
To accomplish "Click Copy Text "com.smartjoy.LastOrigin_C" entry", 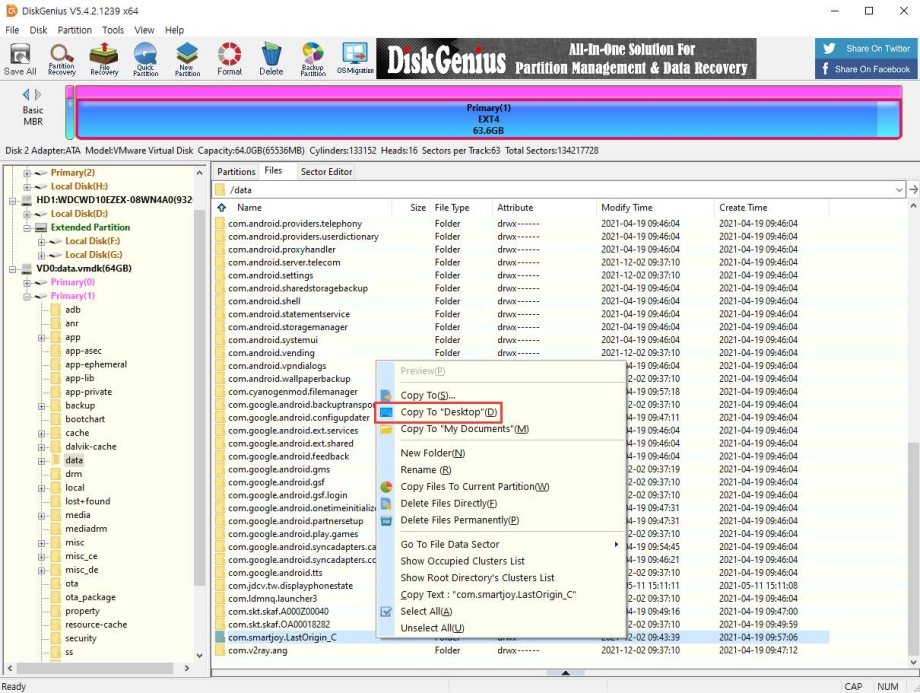I will (488, 594).
